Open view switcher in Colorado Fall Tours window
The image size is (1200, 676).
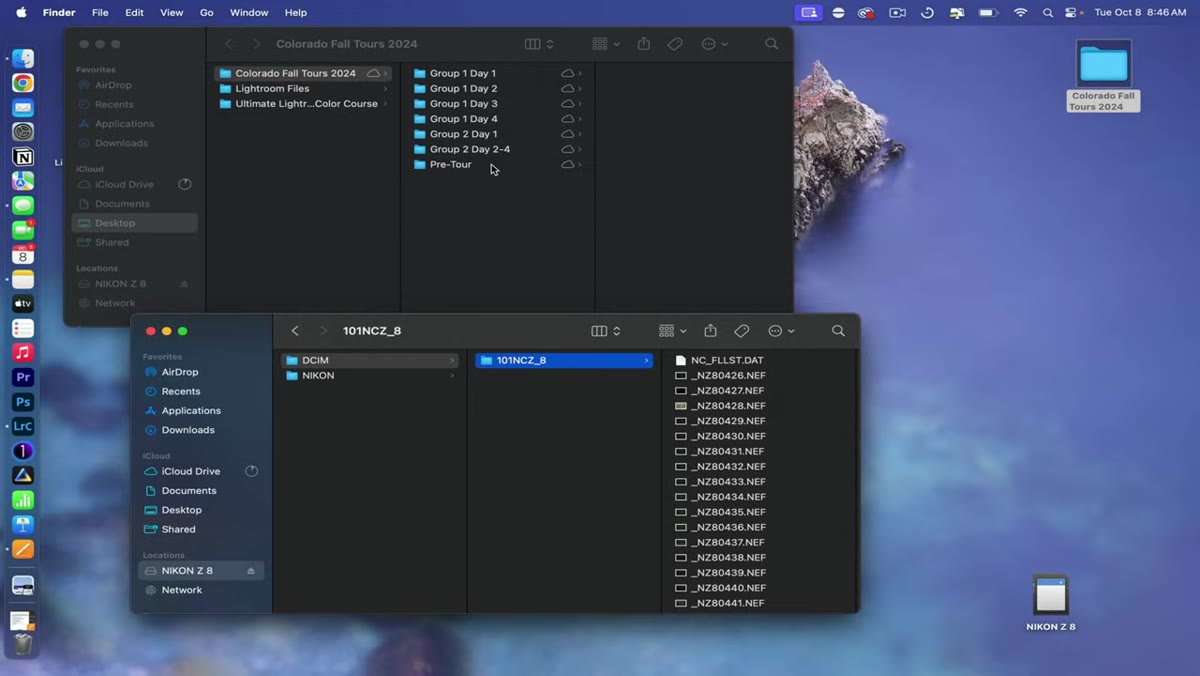coord(540,44)
